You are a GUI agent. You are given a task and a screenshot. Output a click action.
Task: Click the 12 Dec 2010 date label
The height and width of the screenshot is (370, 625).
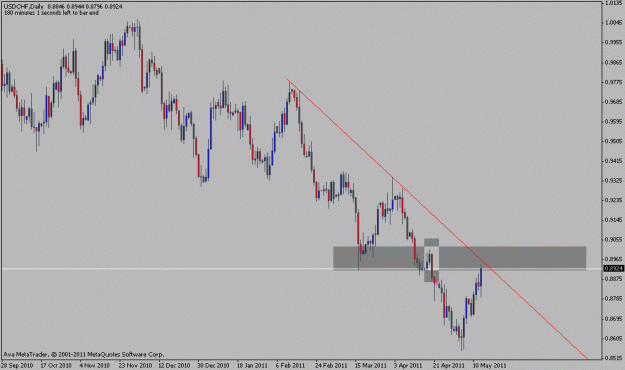tap(174, 365)
